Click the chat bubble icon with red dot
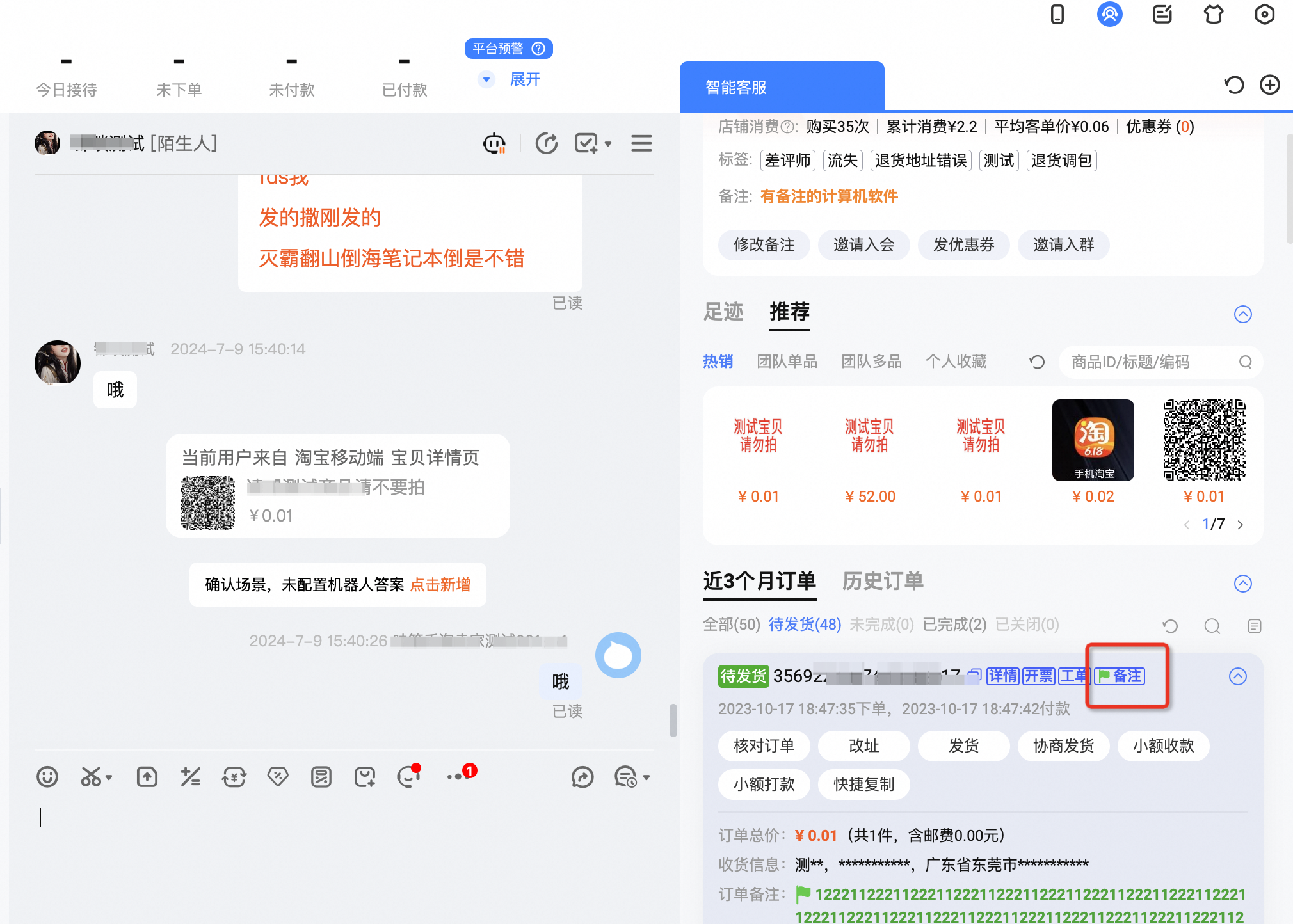Viewport: 1293px width, 924px height. pyautogui.click(x=408, y=776)
